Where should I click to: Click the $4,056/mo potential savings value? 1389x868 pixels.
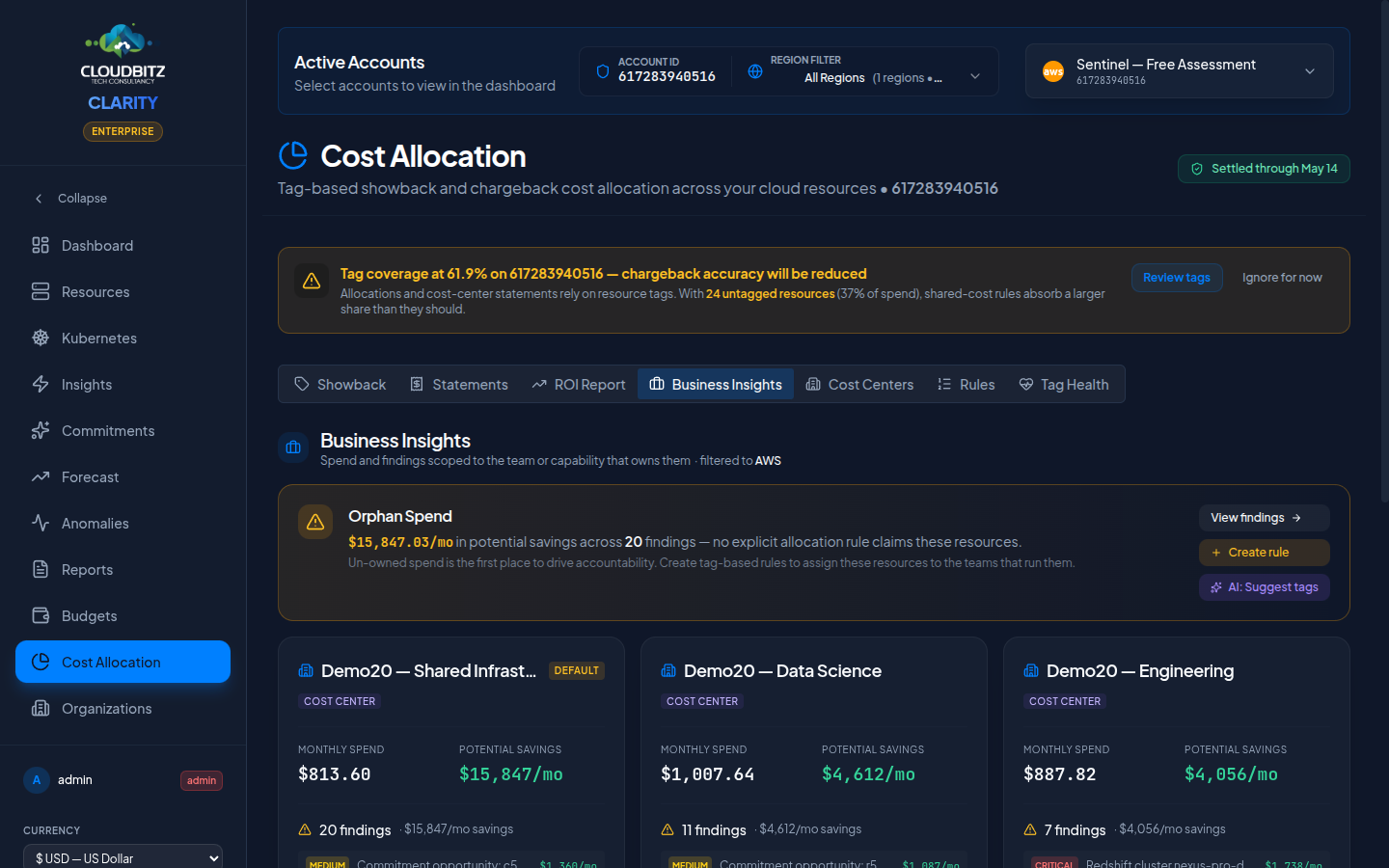1231,774
